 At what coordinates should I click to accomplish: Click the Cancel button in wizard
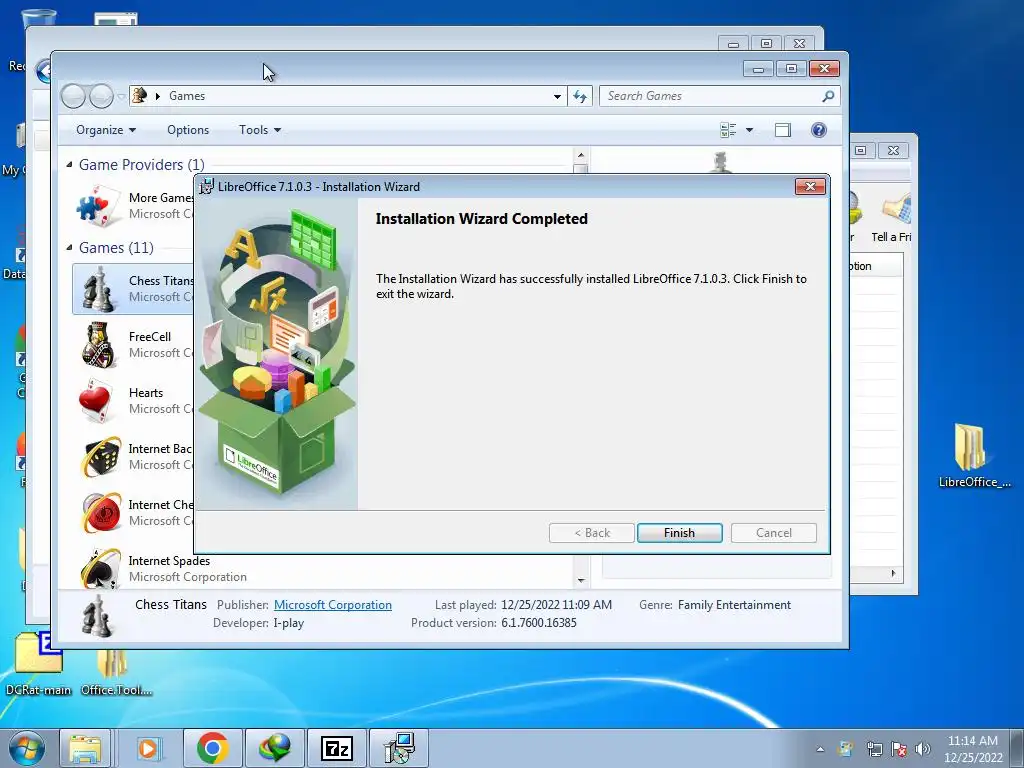click(774, 533)
